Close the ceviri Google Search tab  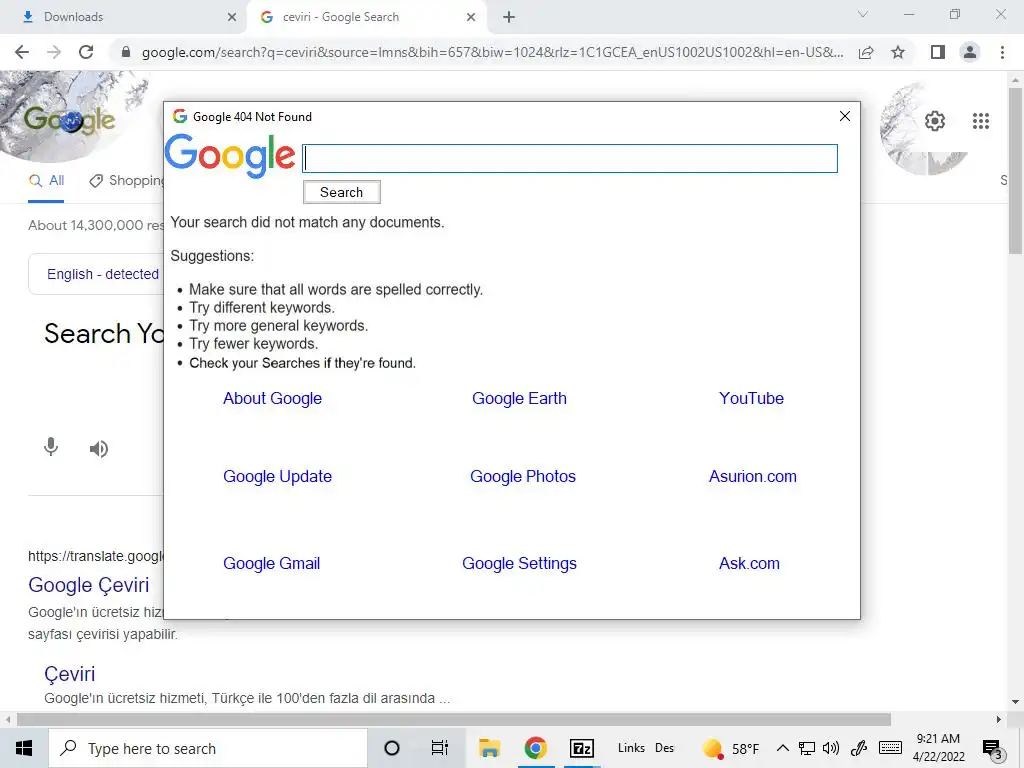coord(471,17)
